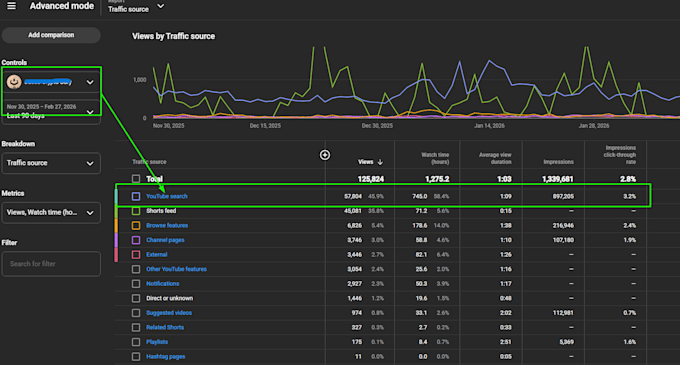
Task: Toggle the Channel pages checkbox
Action: [x=136, y=240]
